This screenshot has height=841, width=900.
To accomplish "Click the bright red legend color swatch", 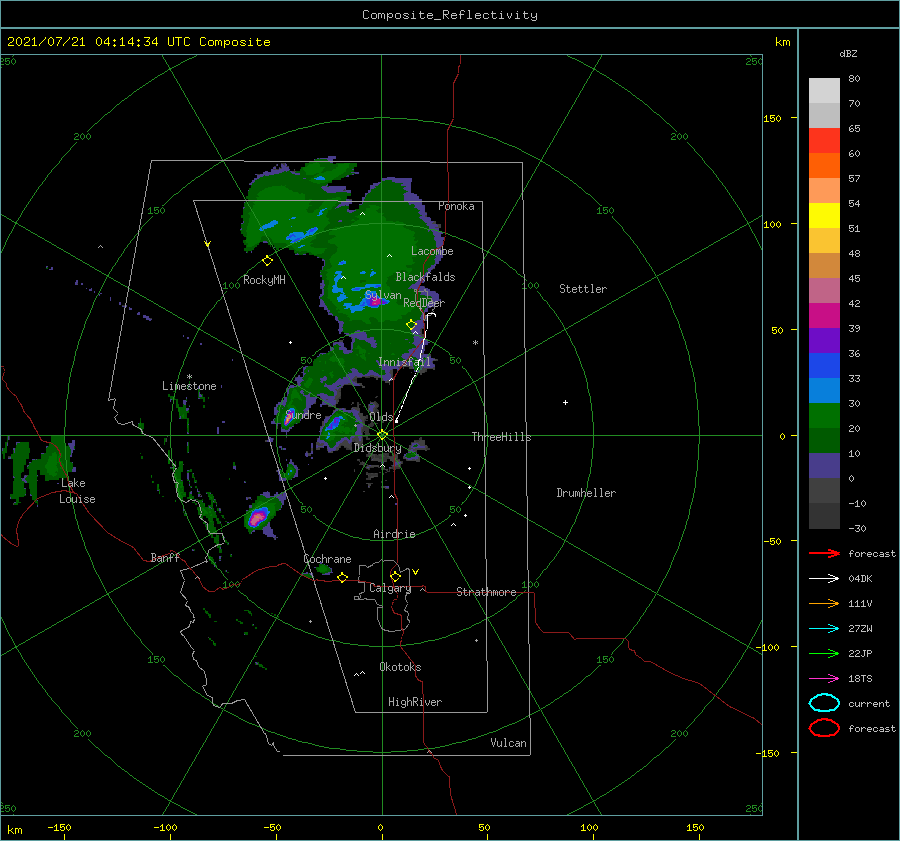I will 824,141.
